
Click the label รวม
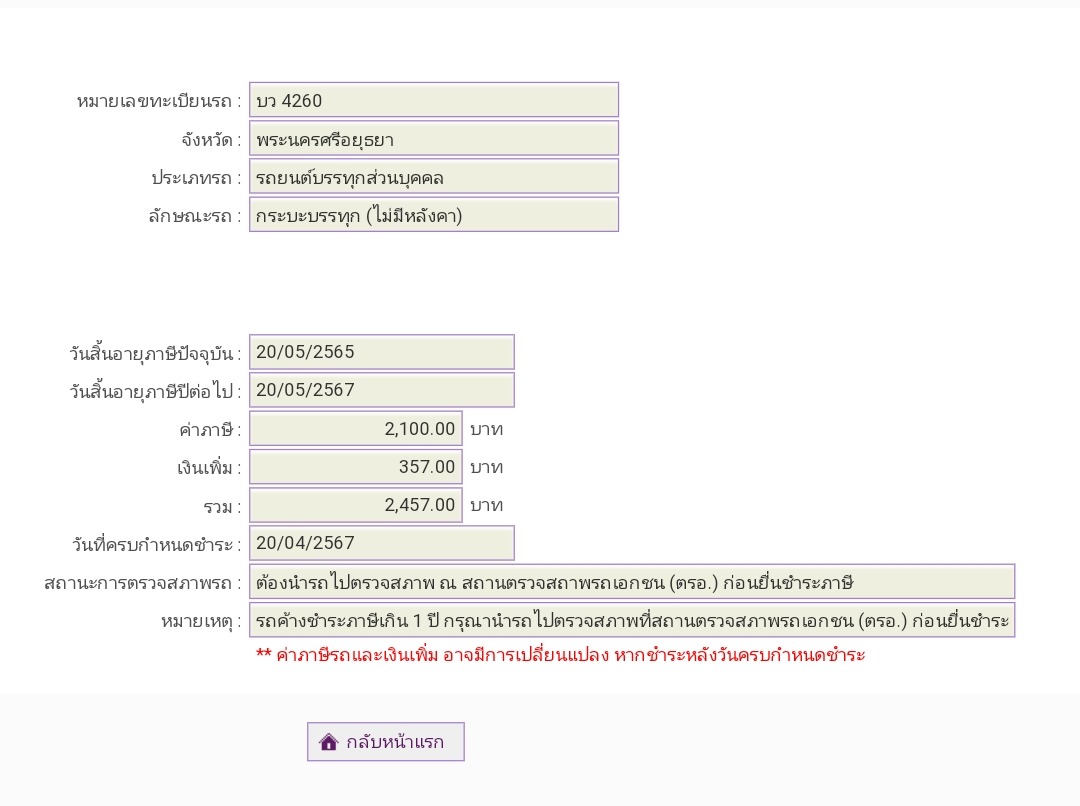click(x=222, y=508)
